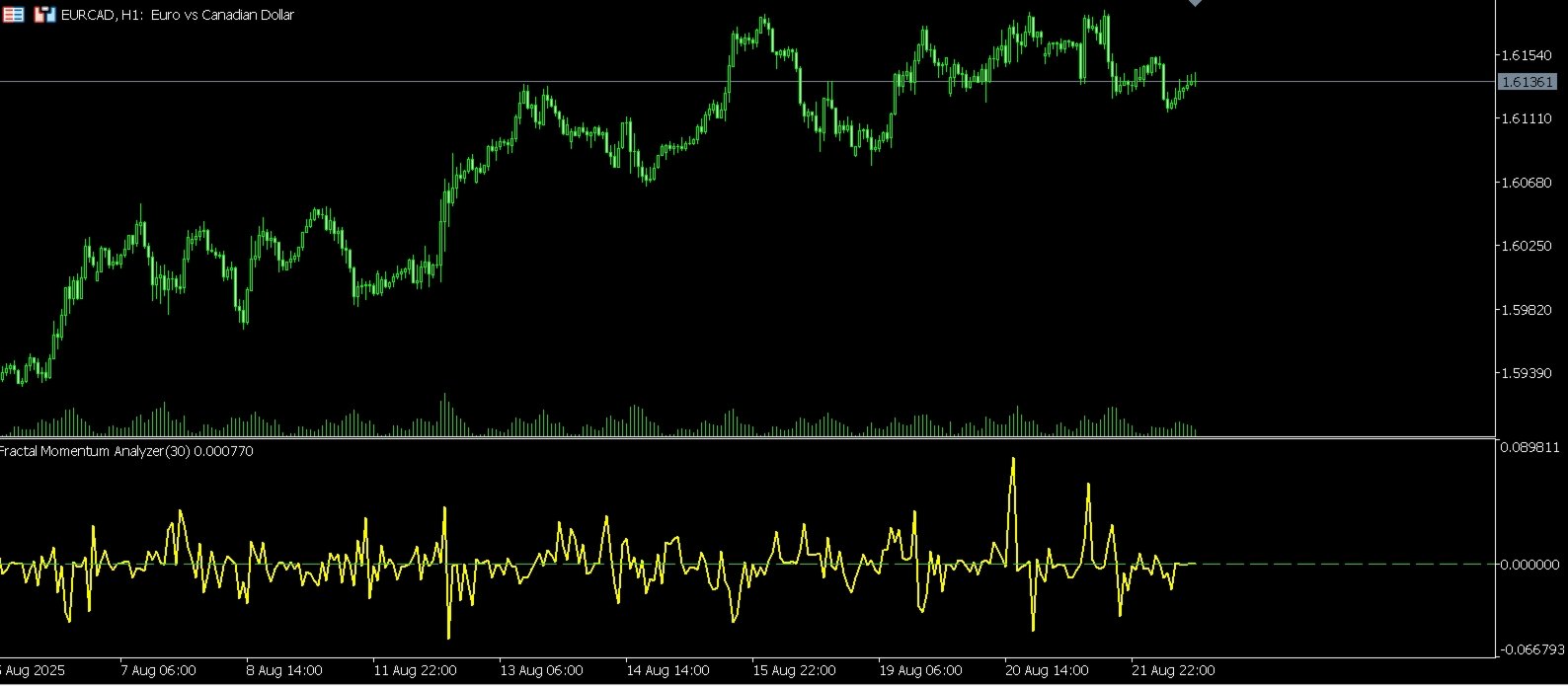The height and width of the screenshot is (686, 1568).
Task: Click the 1.61110 price scale label
Action: tap(1527, 118)
